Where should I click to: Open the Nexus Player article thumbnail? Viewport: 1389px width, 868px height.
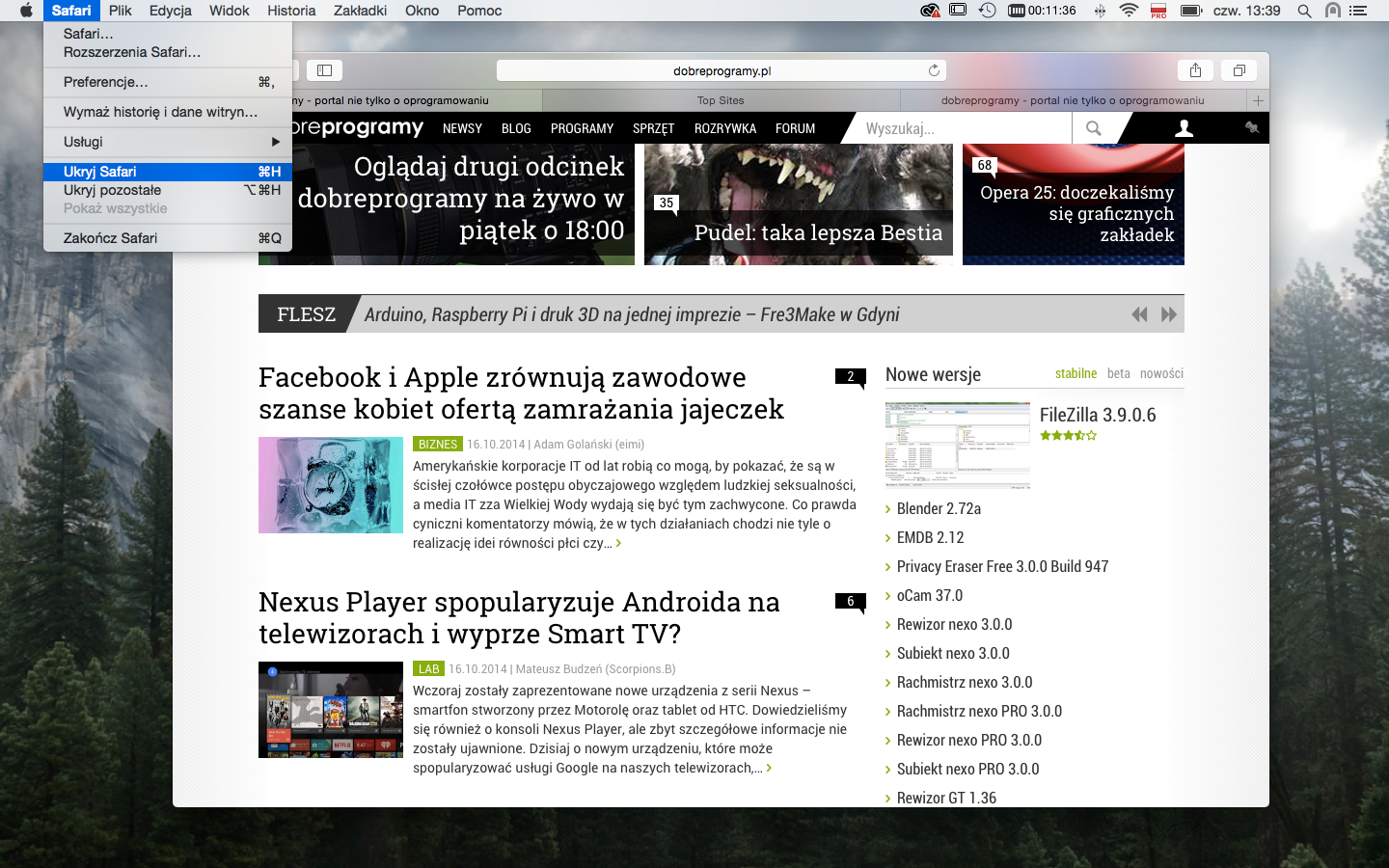(331, 710)
